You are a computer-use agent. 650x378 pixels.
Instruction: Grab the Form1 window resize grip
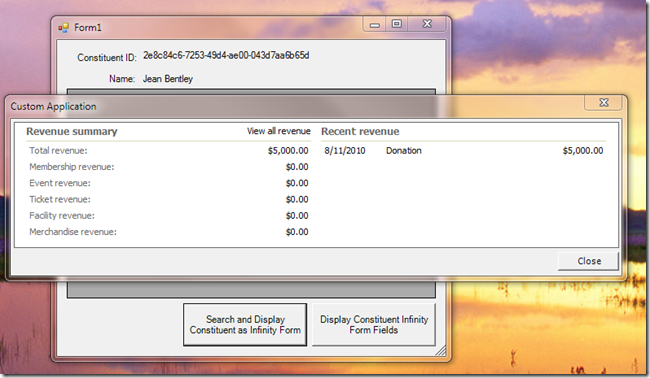click(441, 351)
